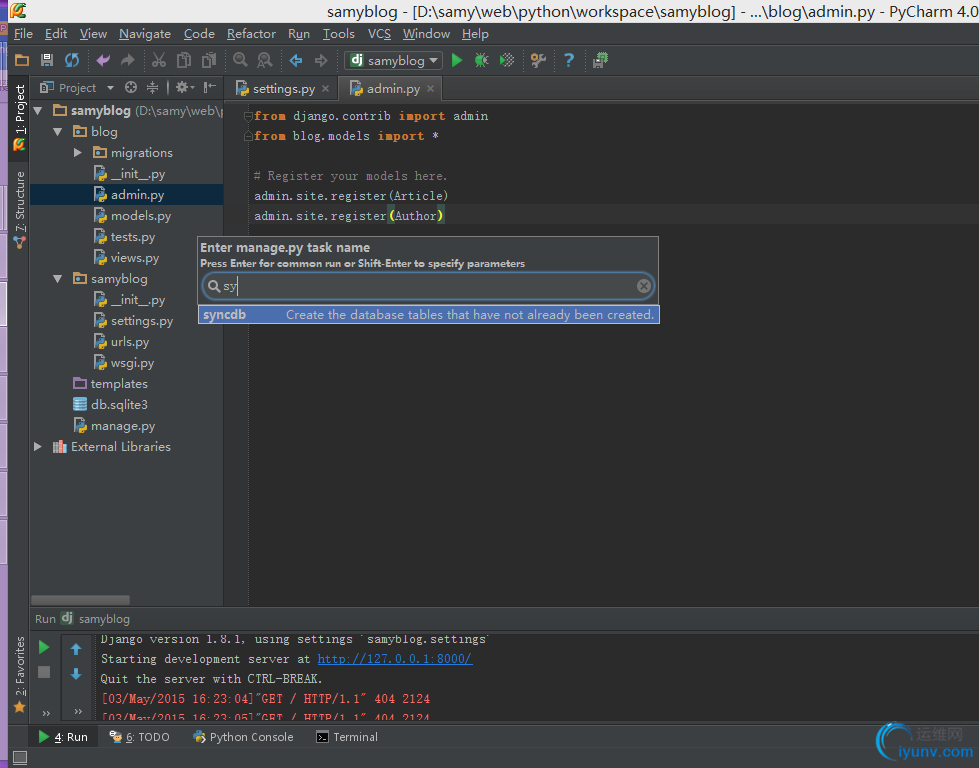
Task: Open the http://127.0.0.1:8000/ server link
Action: pos(395,659)
